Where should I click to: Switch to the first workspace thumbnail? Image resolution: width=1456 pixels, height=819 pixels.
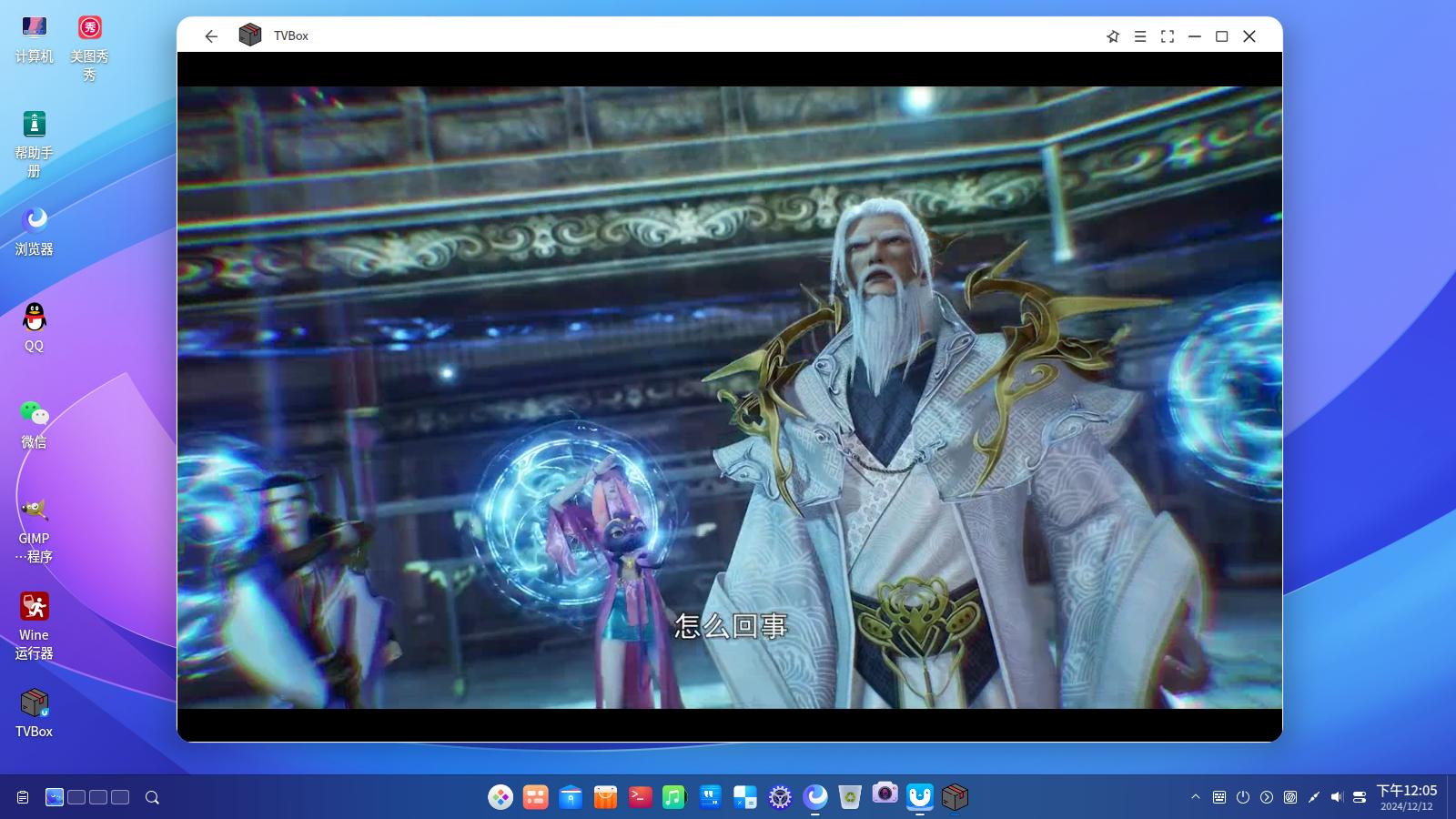pos(55,797)
